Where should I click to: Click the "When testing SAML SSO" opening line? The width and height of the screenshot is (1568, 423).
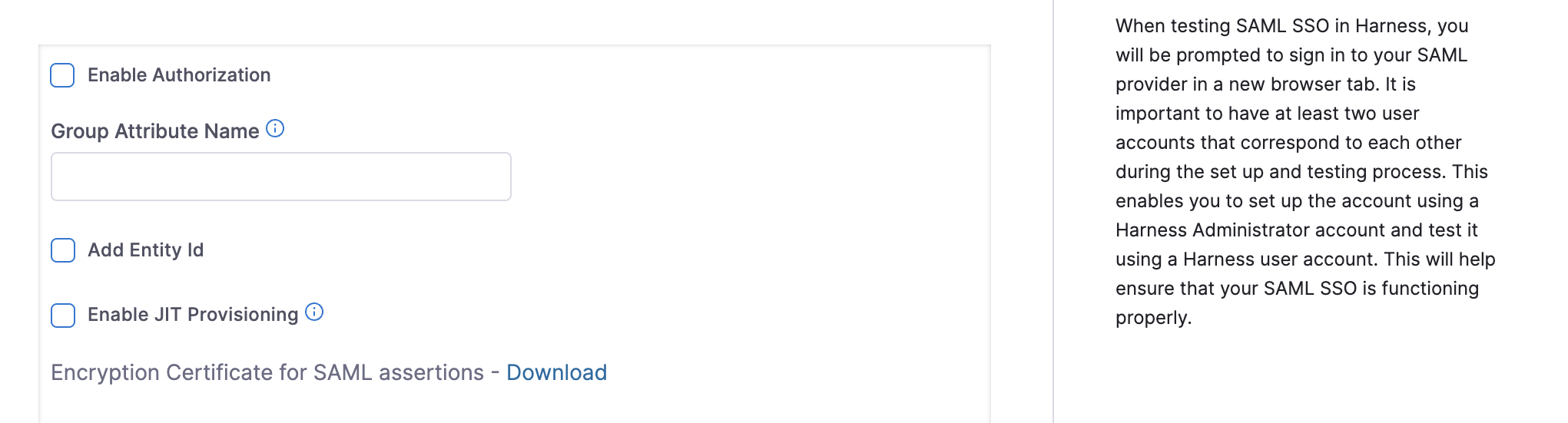[x=1291, y=26]
